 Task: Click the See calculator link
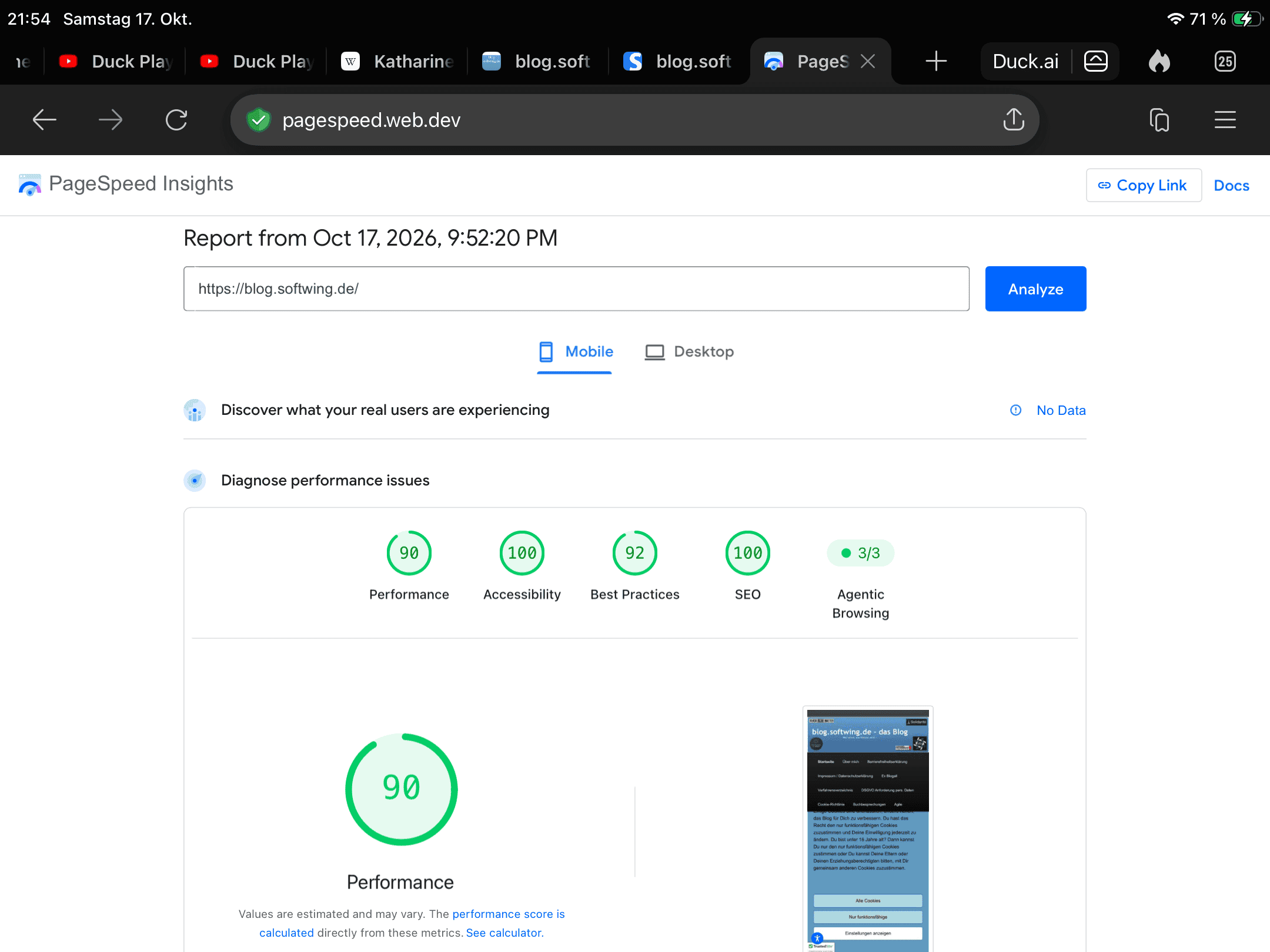[504, 933]
